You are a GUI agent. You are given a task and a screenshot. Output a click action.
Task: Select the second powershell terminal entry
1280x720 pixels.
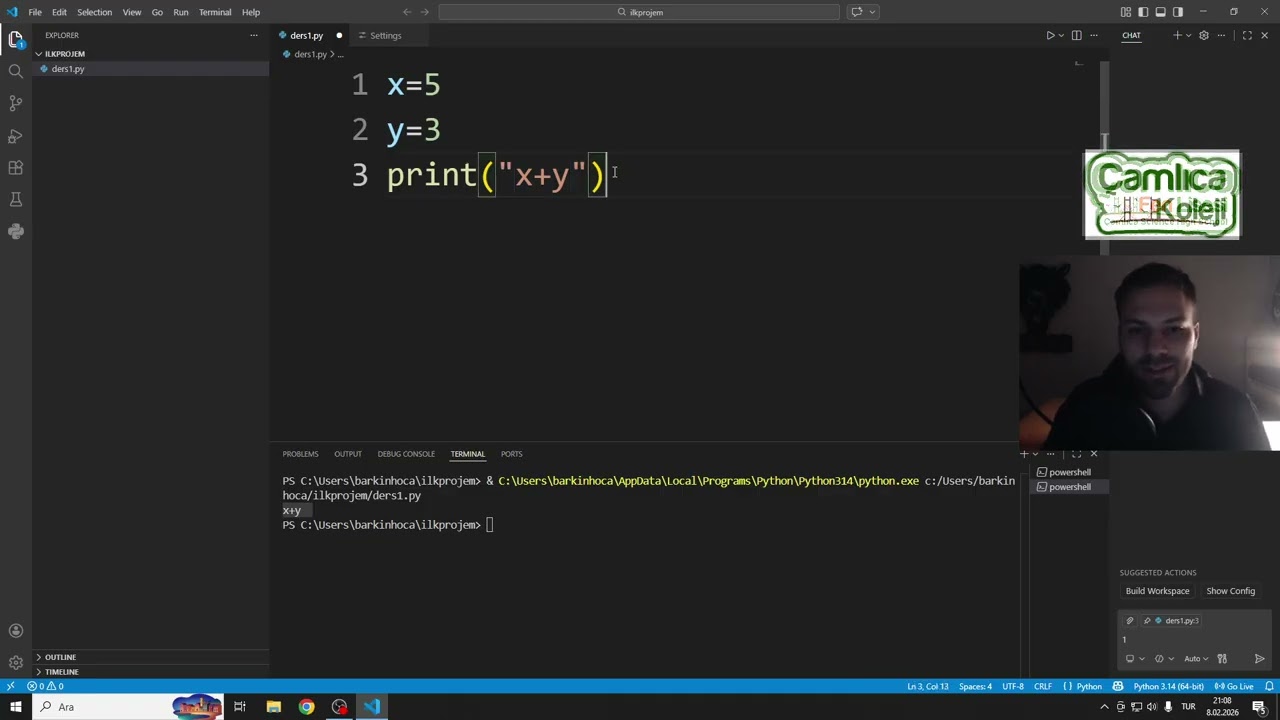point(1069,487)
